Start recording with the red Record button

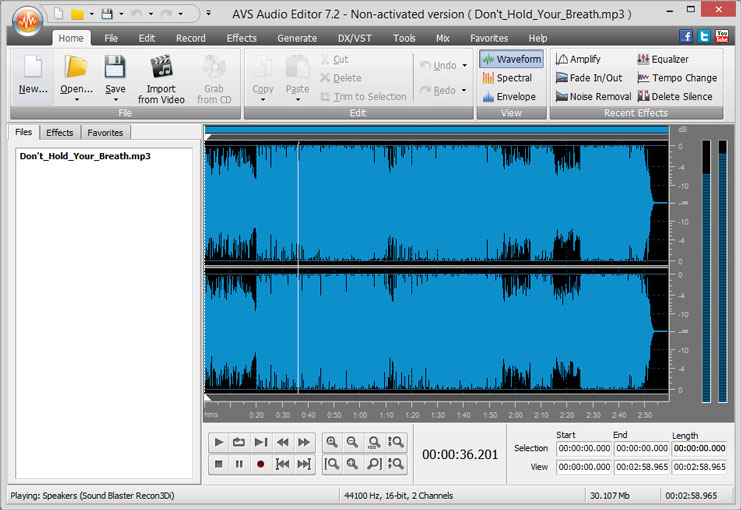(260, 464)
